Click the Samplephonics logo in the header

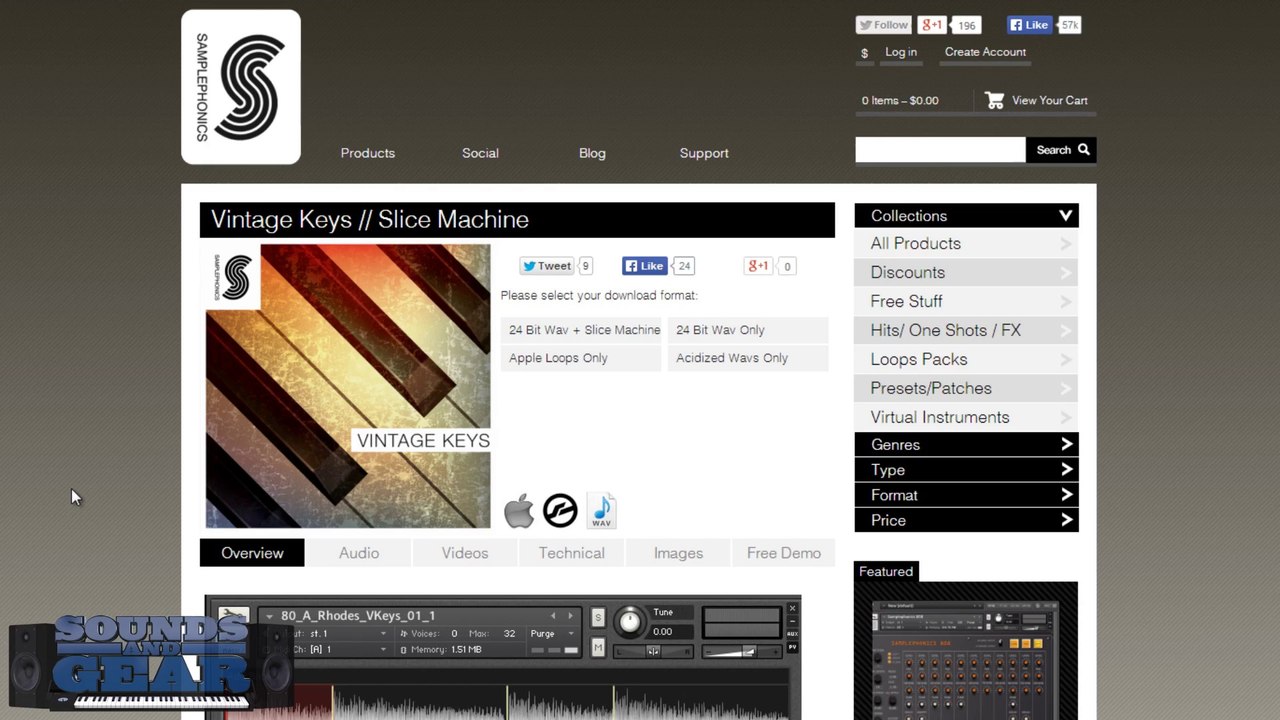point(241,87)
